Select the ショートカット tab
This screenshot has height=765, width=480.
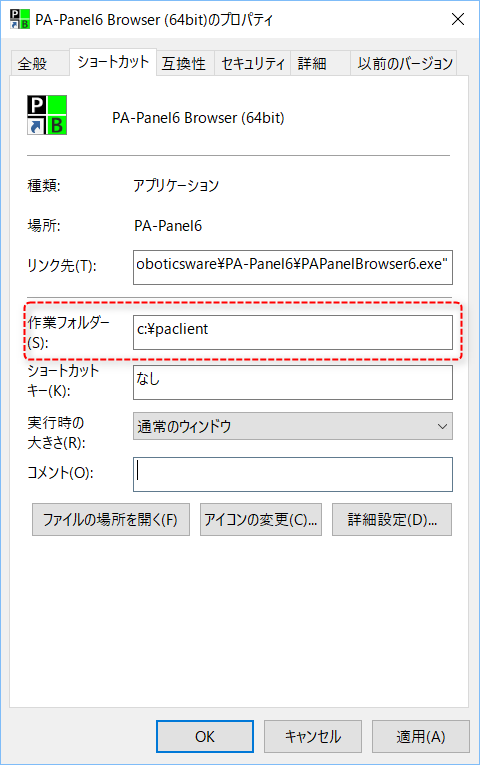coord(113,62)
